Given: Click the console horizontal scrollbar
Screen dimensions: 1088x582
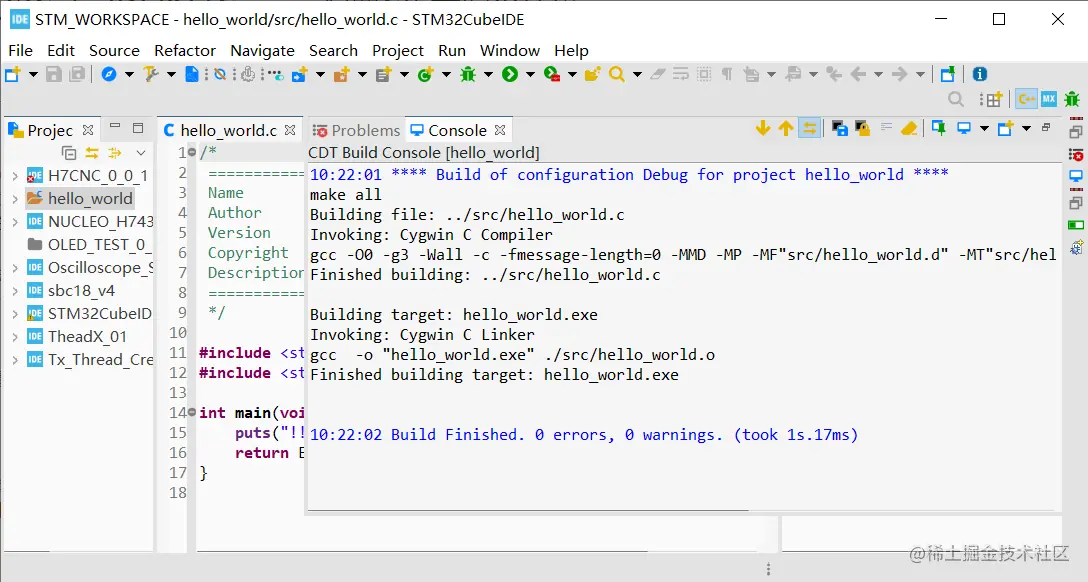Looking at the screenshot, I should tap(528, 511).
